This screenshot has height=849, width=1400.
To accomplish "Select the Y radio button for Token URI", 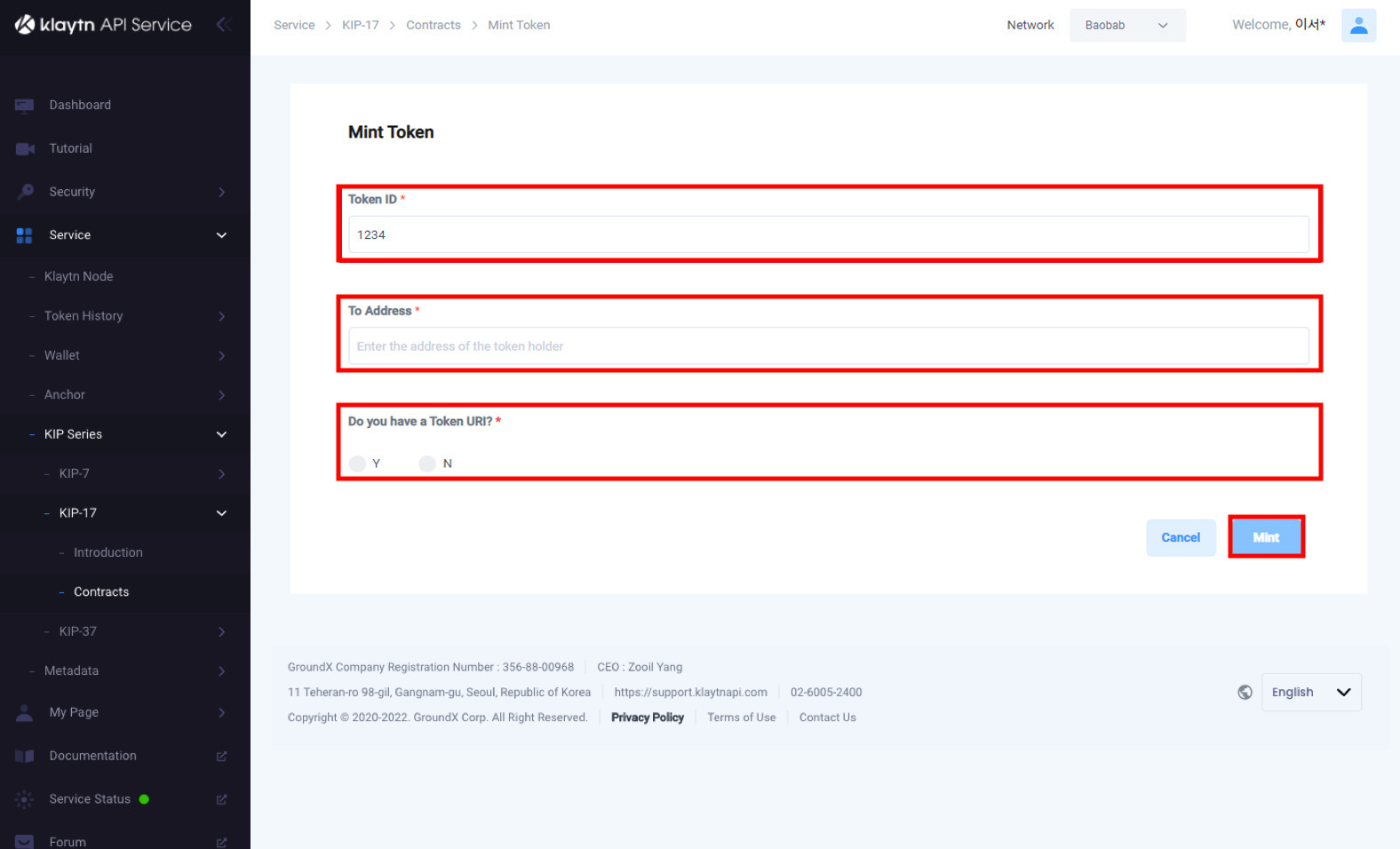I will (357, 464).
